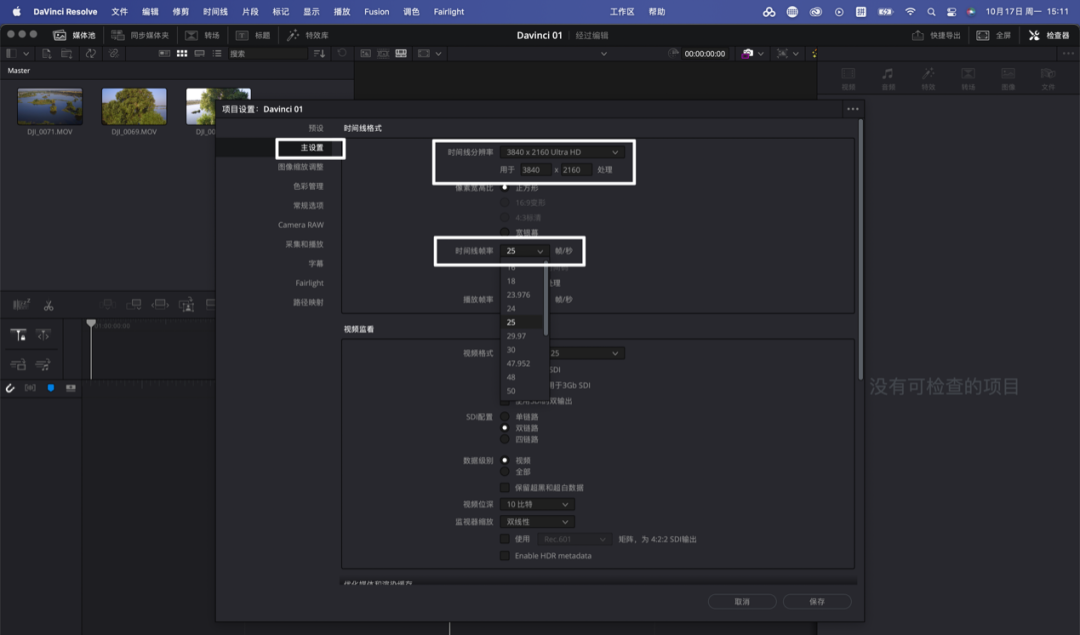Image resolution: width=1080 pixels, height=635 pixels.
Task: Open the Rec.601 matrix dropdown
Action: (x=574, y=539)
